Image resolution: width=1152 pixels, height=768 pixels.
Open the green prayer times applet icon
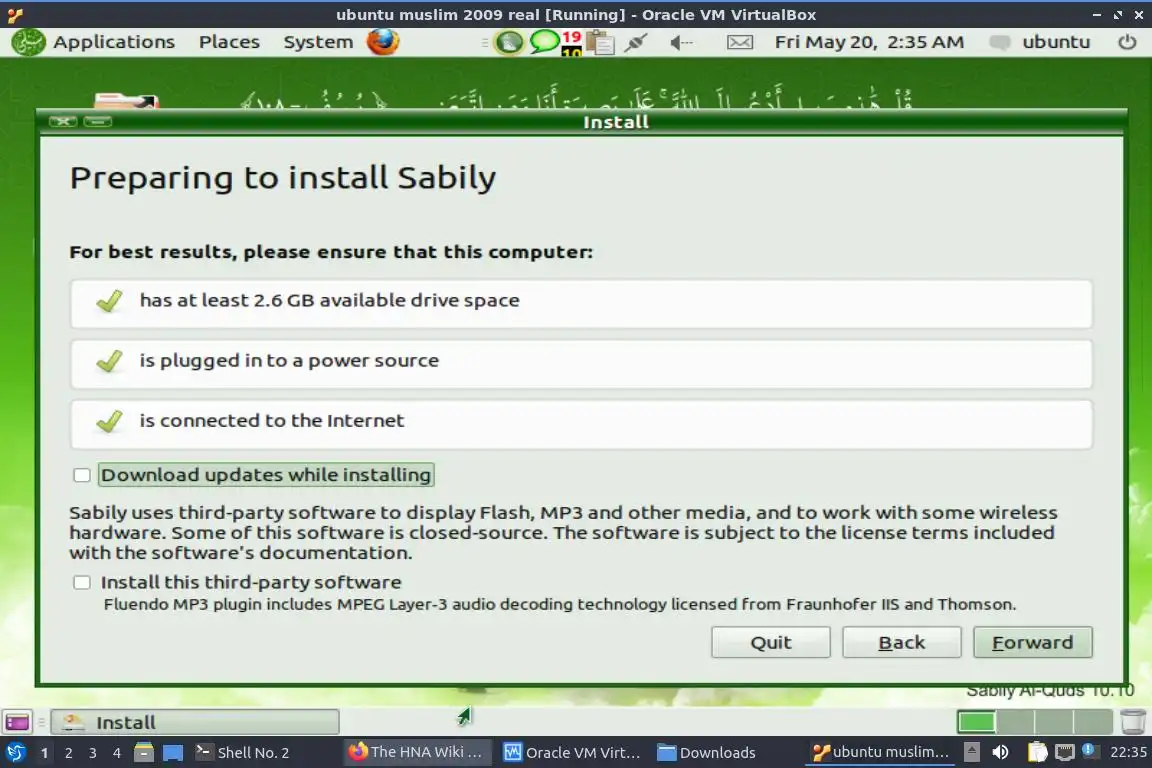click(508, 42)
